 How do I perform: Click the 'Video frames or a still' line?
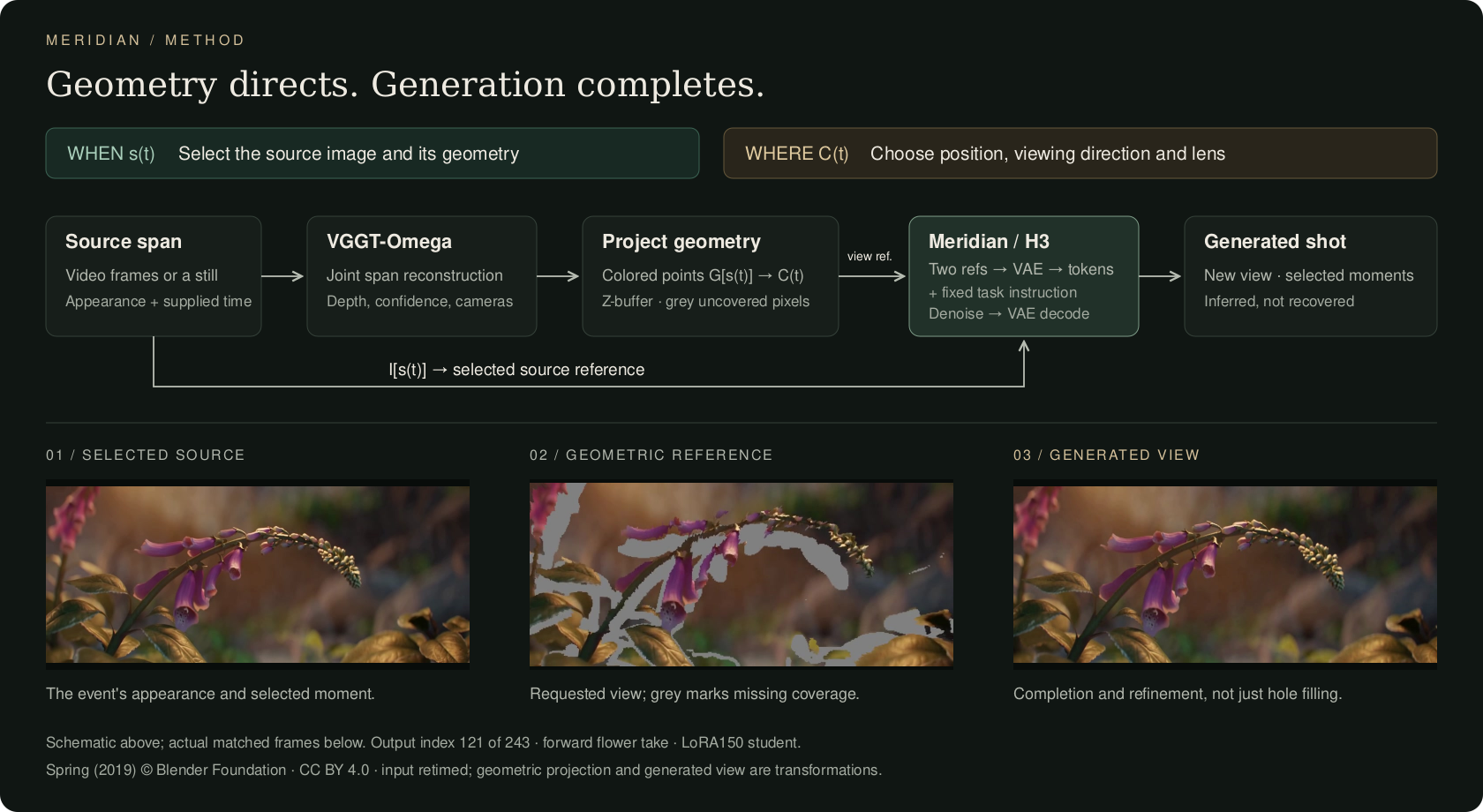point(141,275)
